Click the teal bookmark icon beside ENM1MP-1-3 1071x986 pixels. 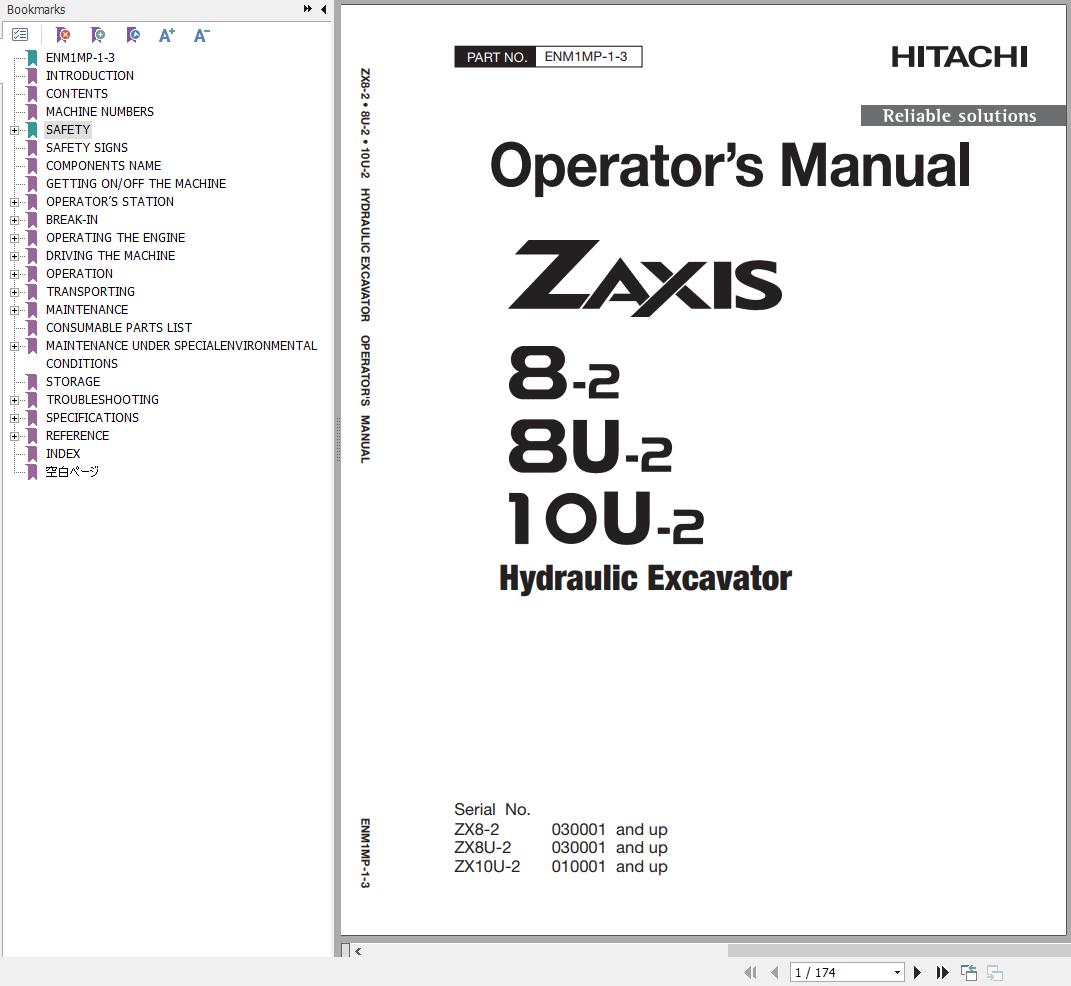point(31,57)
